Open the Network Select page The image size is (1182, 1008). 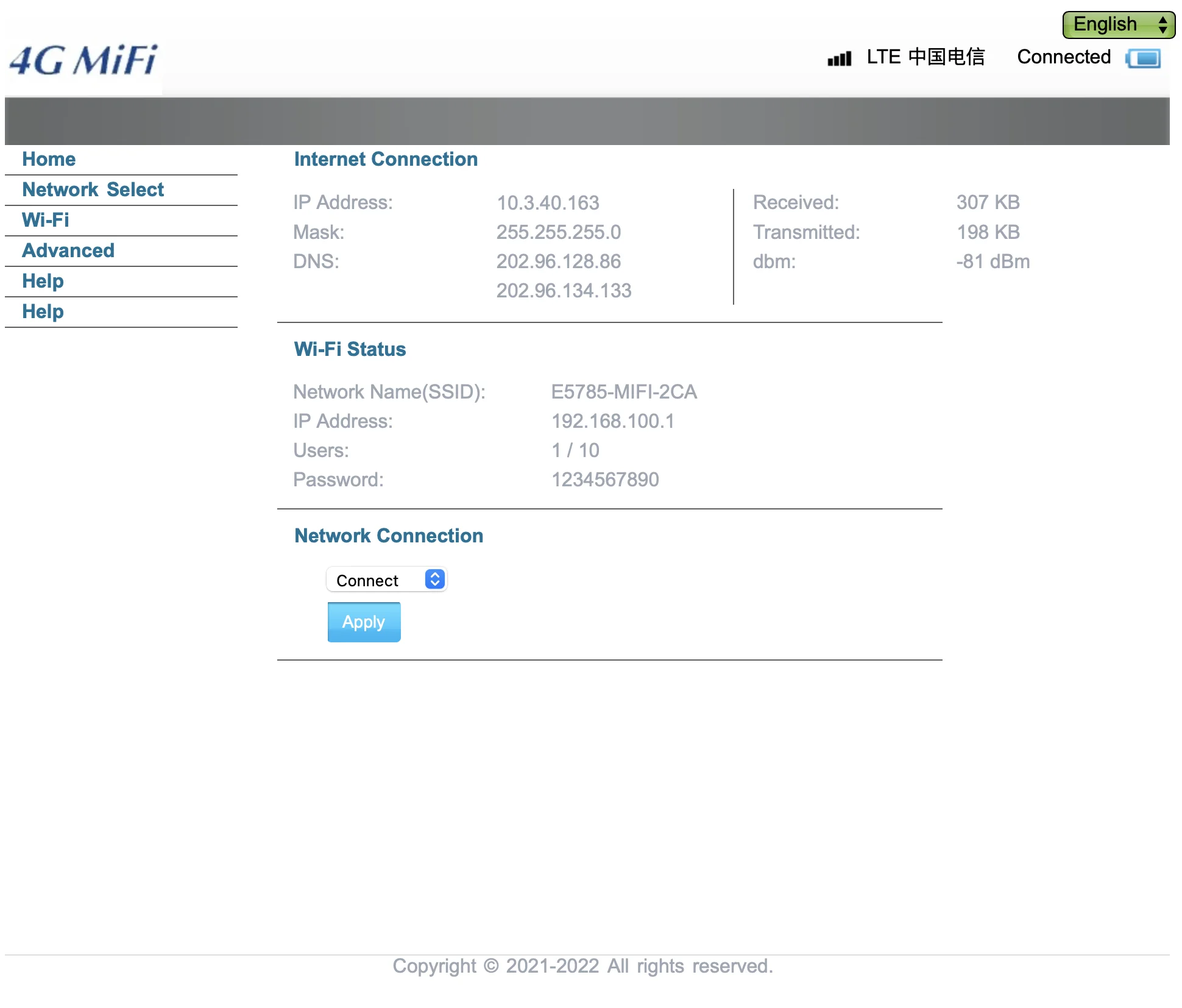(x=93, y=189)
